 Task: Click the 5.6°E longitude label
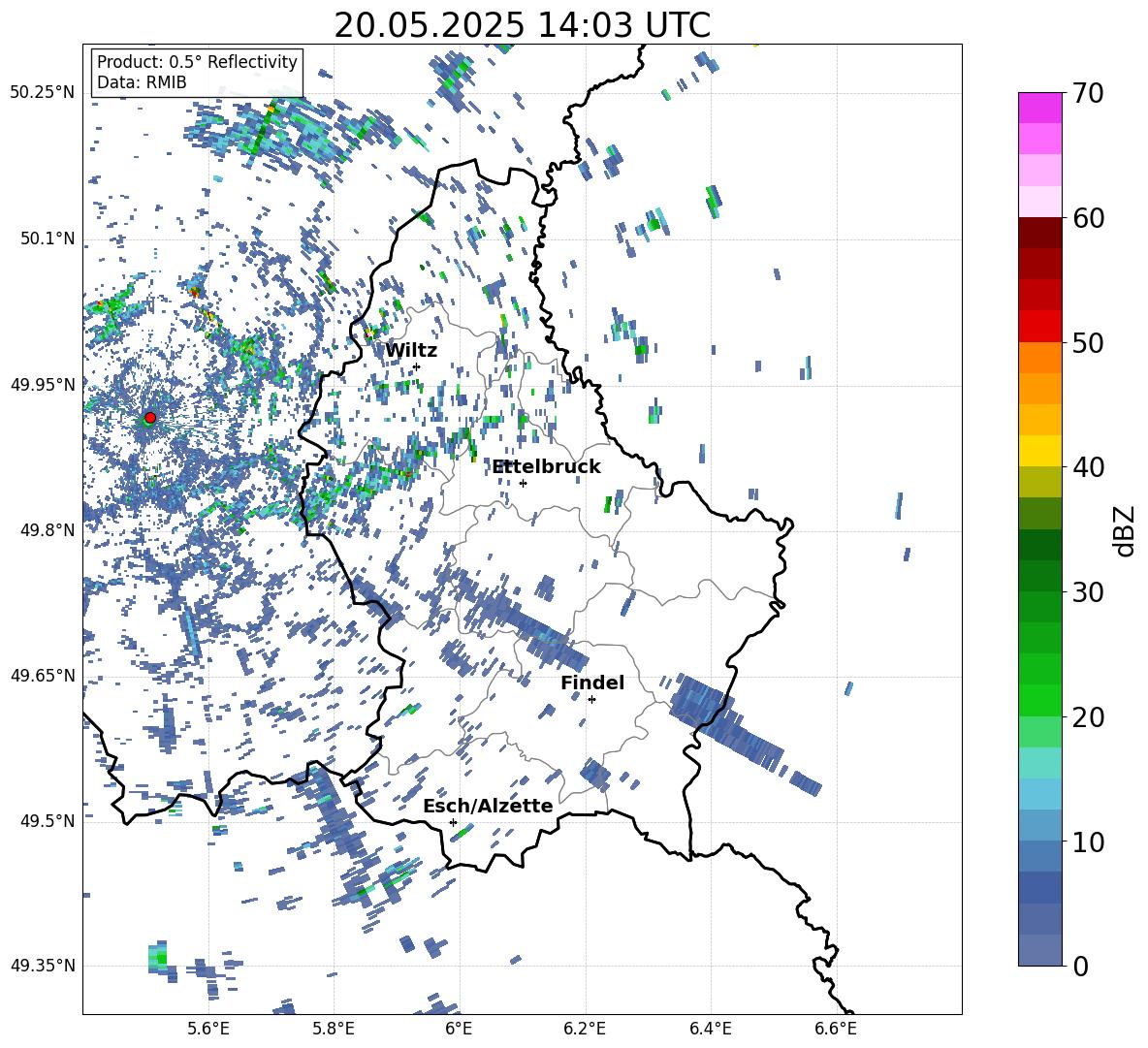pos(207,1029)
